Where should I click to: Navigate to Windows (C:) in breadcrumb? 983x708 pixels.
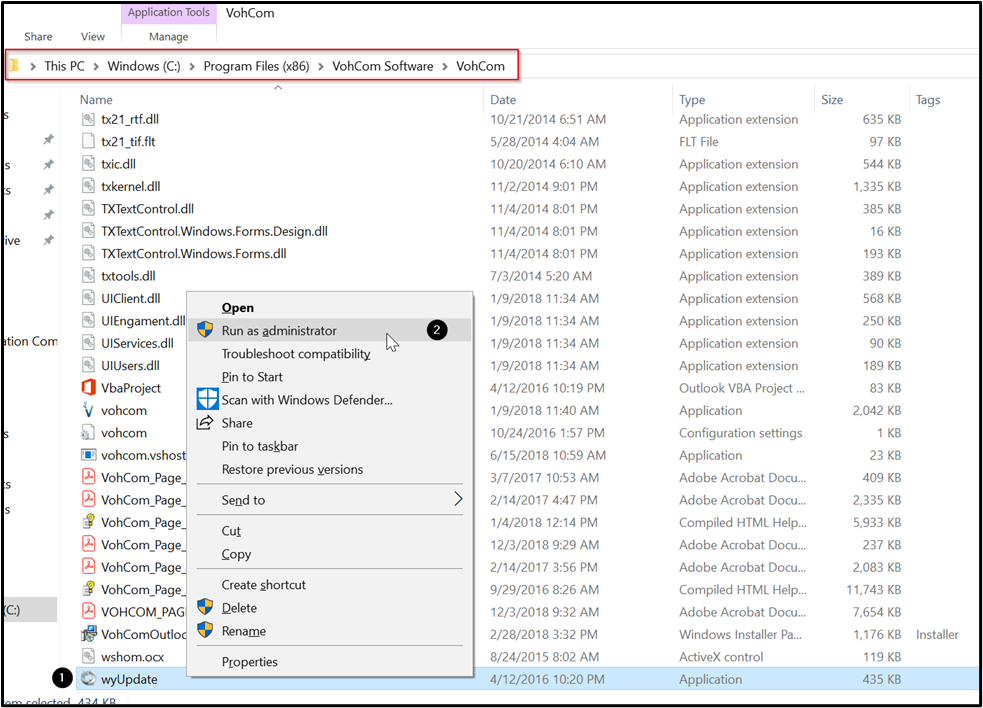pyautogui.click(x=144, y=66)
